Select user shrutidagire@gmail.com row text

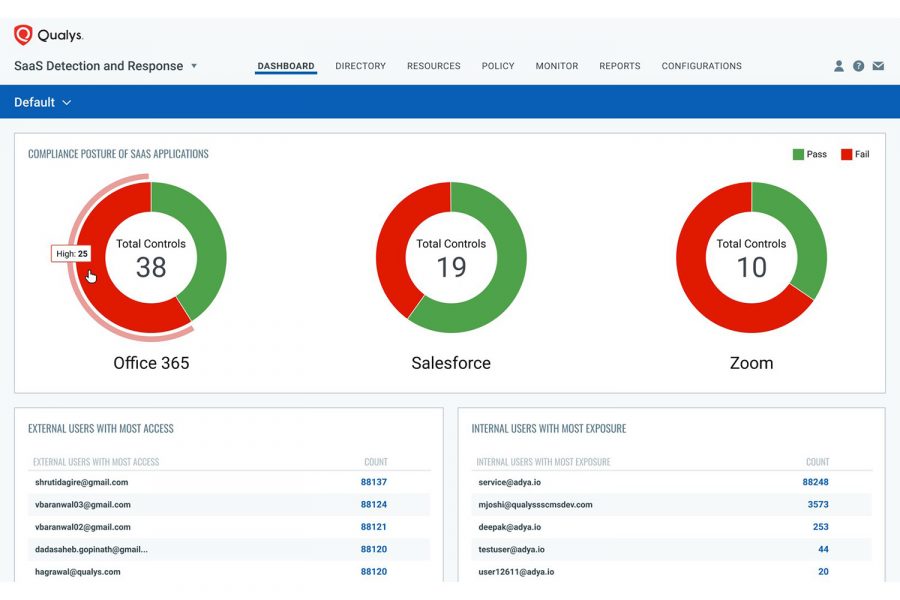point(82,482)
